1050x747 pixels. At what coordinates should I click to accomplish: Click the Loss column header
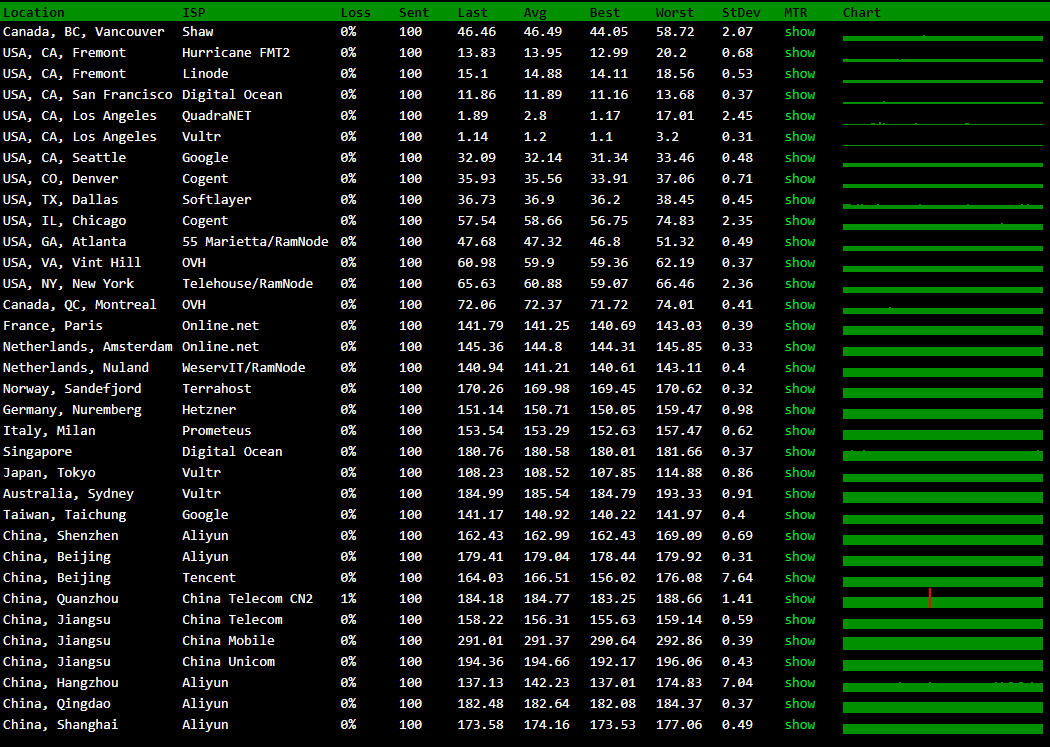coord(355,13)
